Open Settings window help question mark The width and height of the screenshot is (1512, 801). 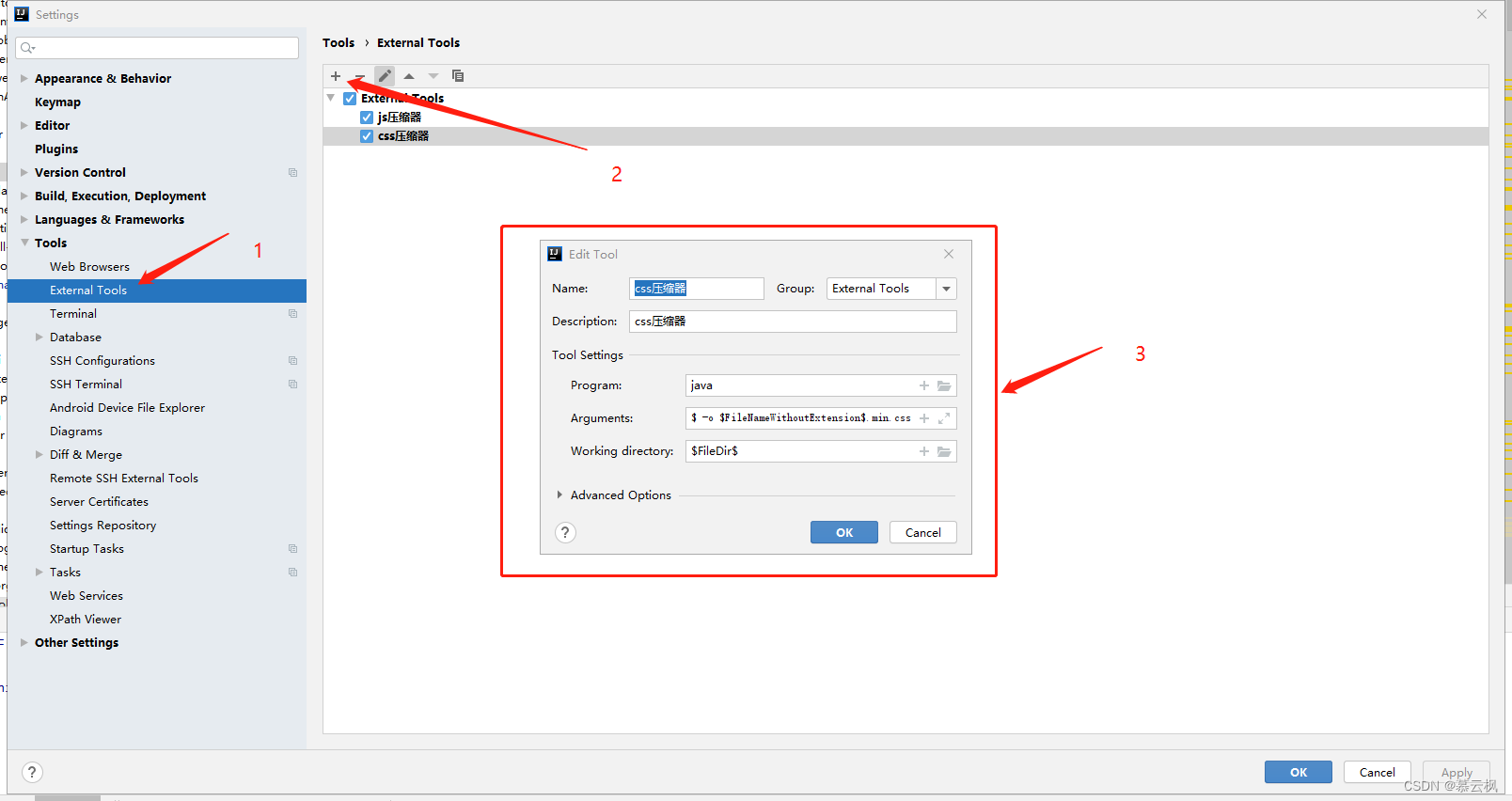(x=32, y=772)
